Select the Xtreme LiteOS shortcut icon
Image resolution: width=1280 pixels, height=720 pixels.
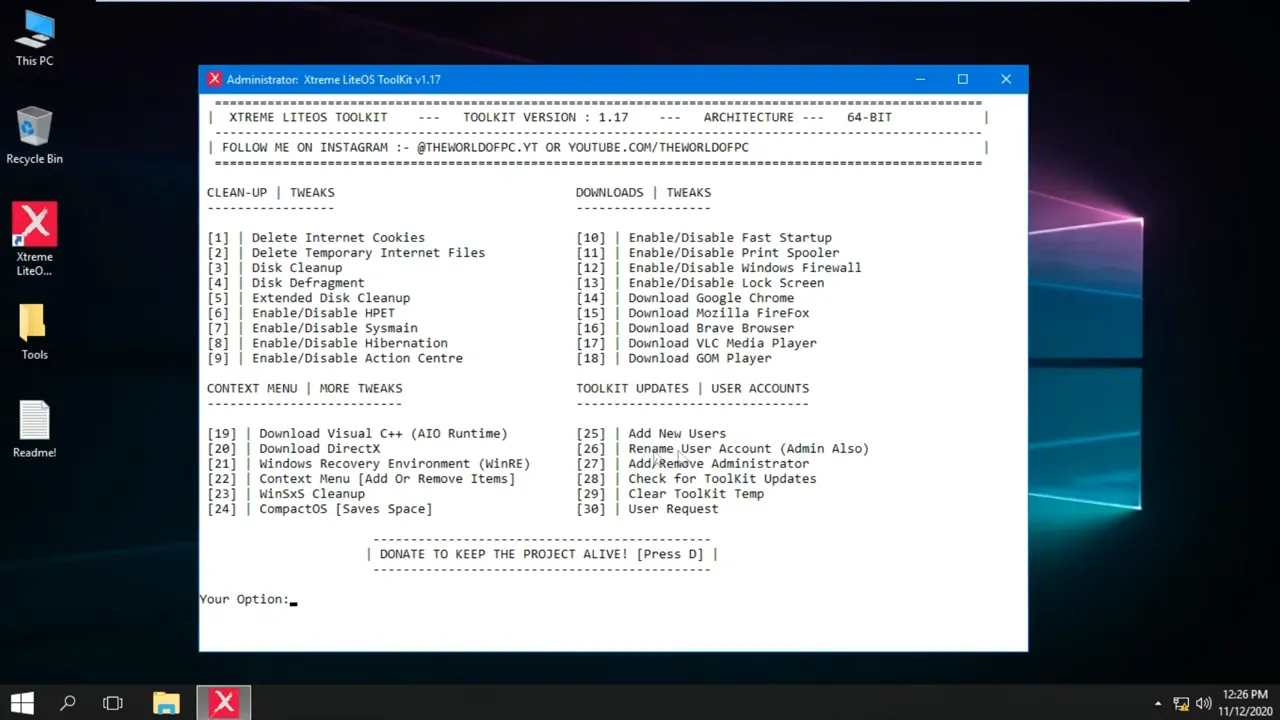34,240
